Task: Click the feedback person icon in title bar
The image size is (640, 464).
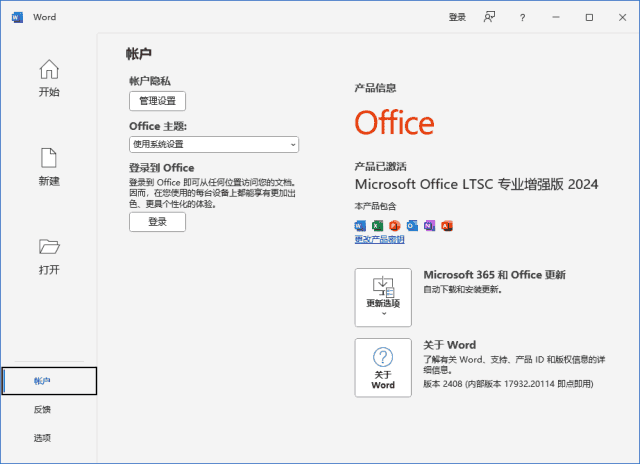Action: [489, 17]
